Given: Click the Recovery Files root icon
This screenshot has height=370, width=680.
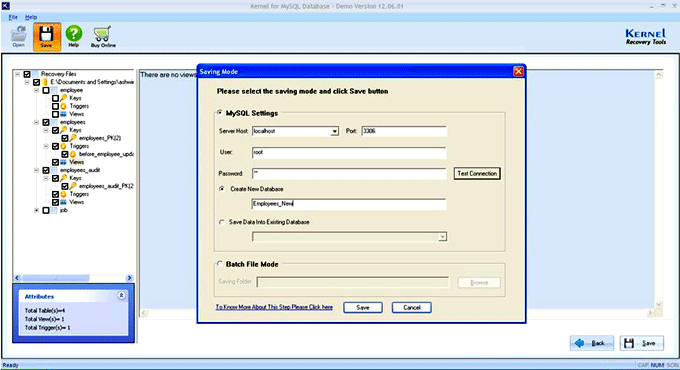Looking at the screenshot, I should point(35,74).
